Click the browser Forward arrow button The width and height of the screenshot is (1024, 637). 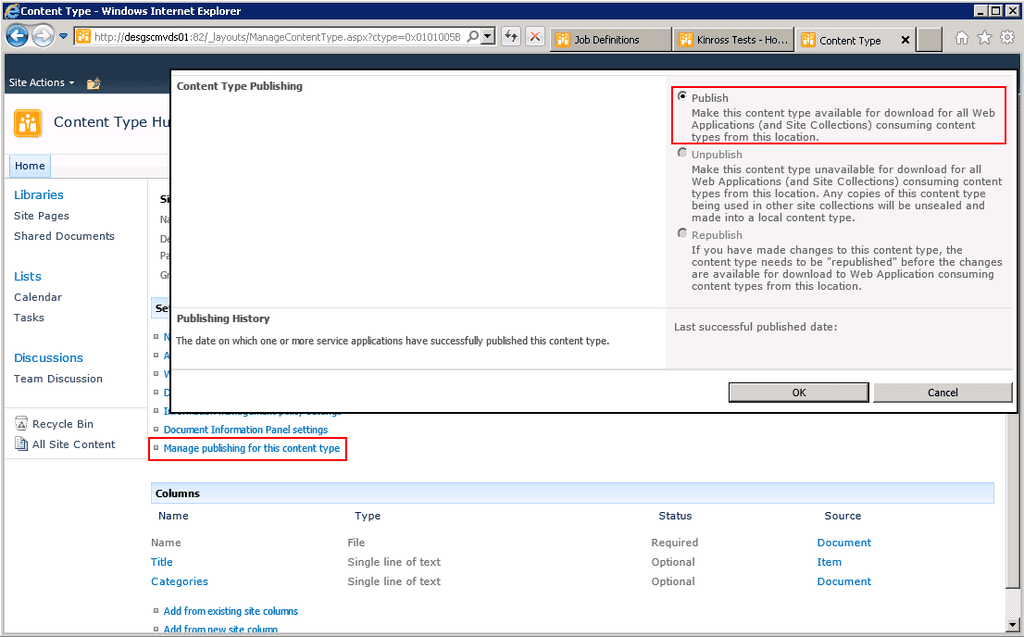point(43,37)
